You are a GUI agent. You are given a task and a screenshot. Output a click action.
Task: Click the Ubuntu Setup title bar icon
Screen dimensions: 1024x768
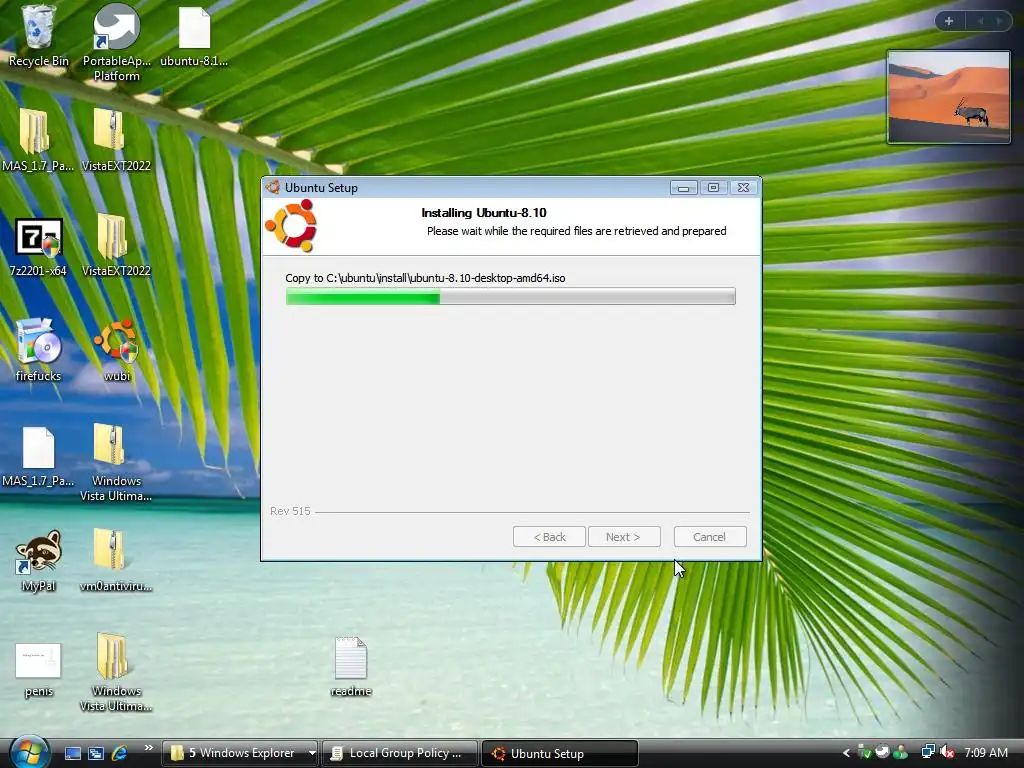[272, 187]
